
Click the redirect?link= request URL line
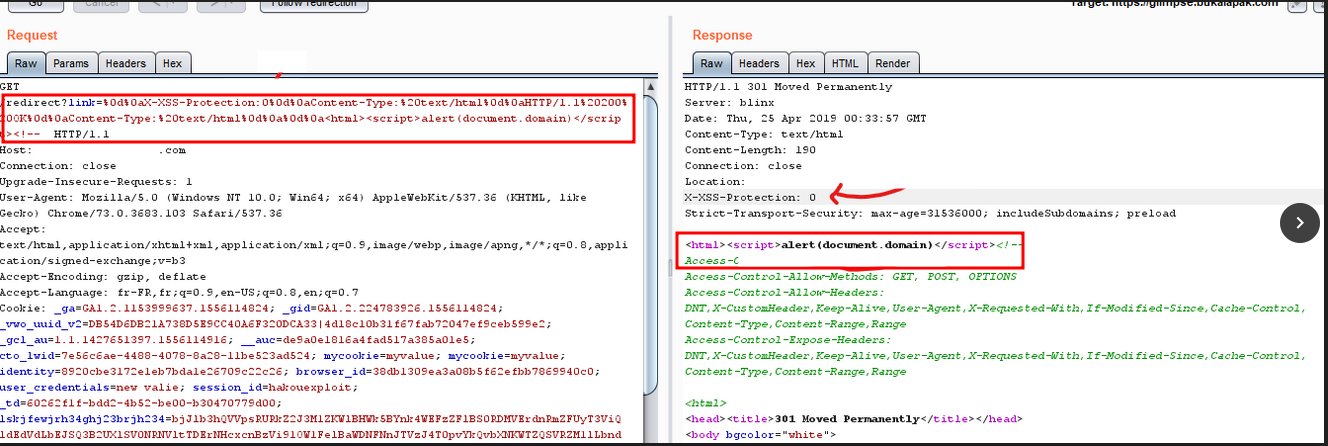click(316, 103)
